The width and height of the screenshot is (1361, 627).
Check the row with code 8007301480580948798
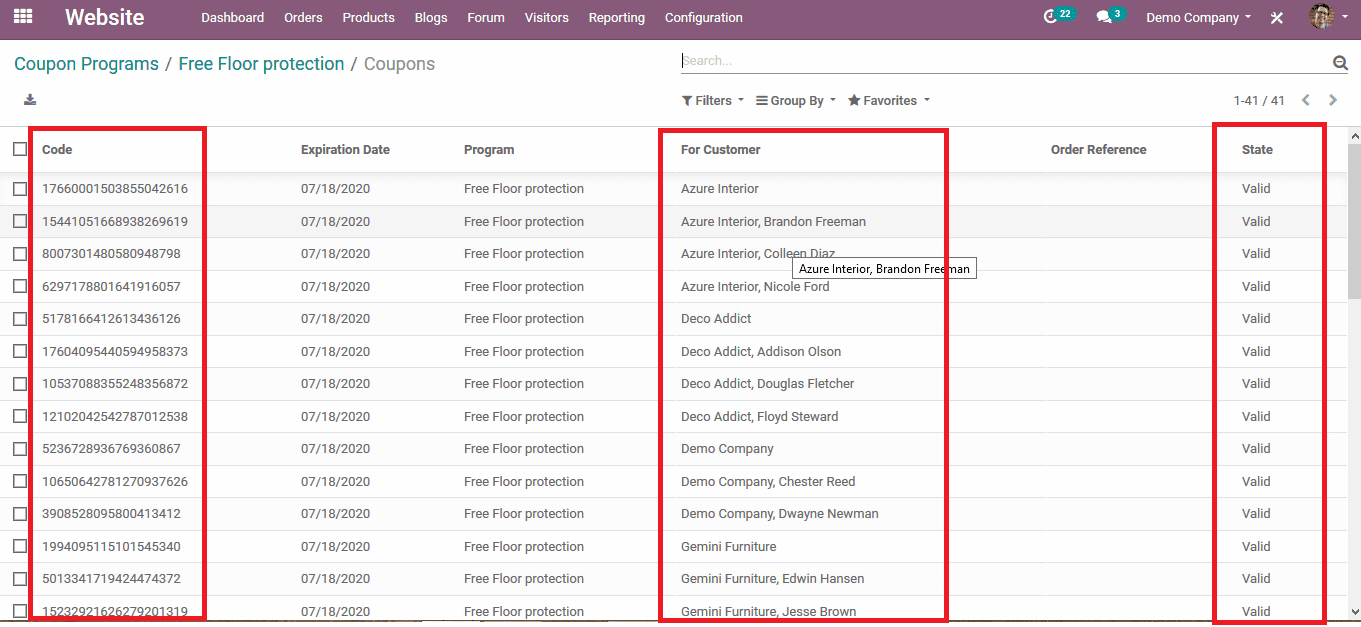click(x=20, y=253)
